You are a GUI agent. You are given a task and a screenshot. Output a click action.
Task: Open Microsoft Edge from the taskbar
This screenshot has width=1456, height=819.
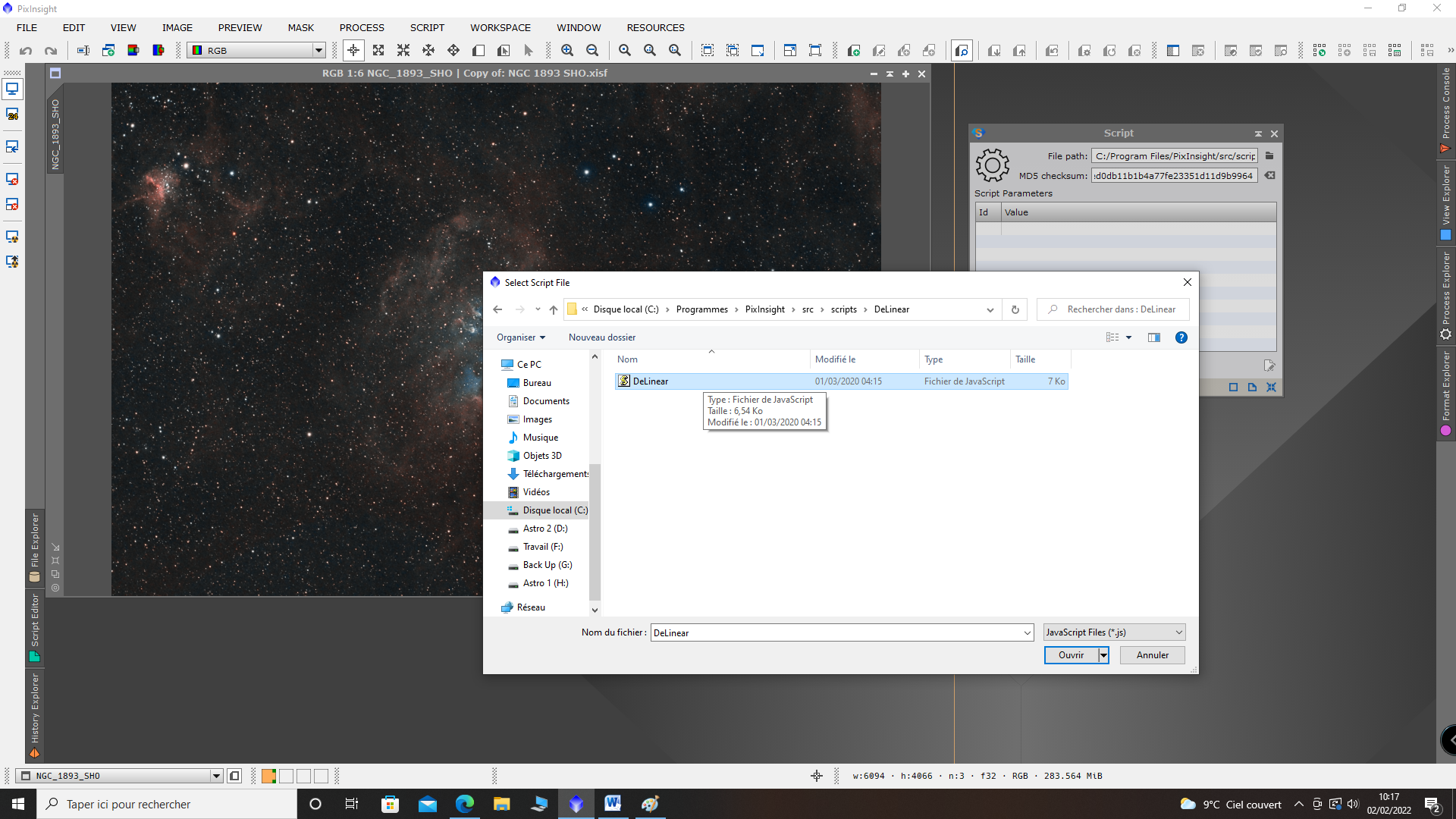point(465,804)
